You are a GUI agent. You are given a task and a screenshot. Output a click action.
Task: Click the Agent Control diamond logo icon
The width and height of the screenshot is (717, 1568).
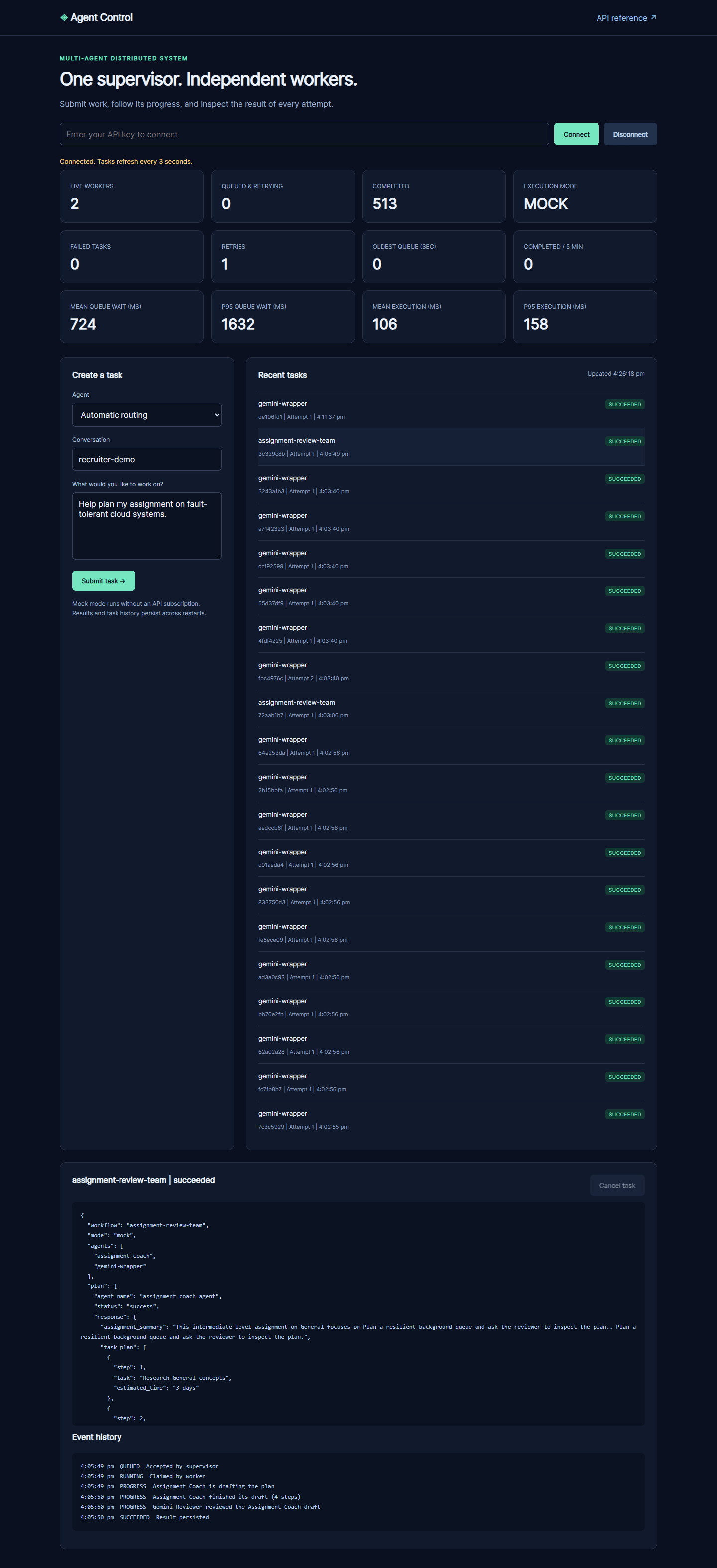point(64,17)
